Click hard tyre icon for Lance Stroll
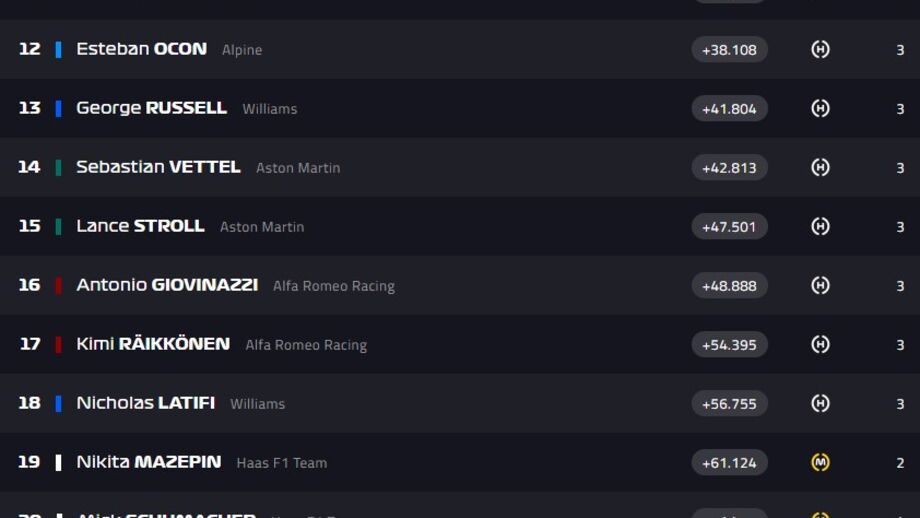Viewport: 920px width, 518px height. (x=820, y=226)
